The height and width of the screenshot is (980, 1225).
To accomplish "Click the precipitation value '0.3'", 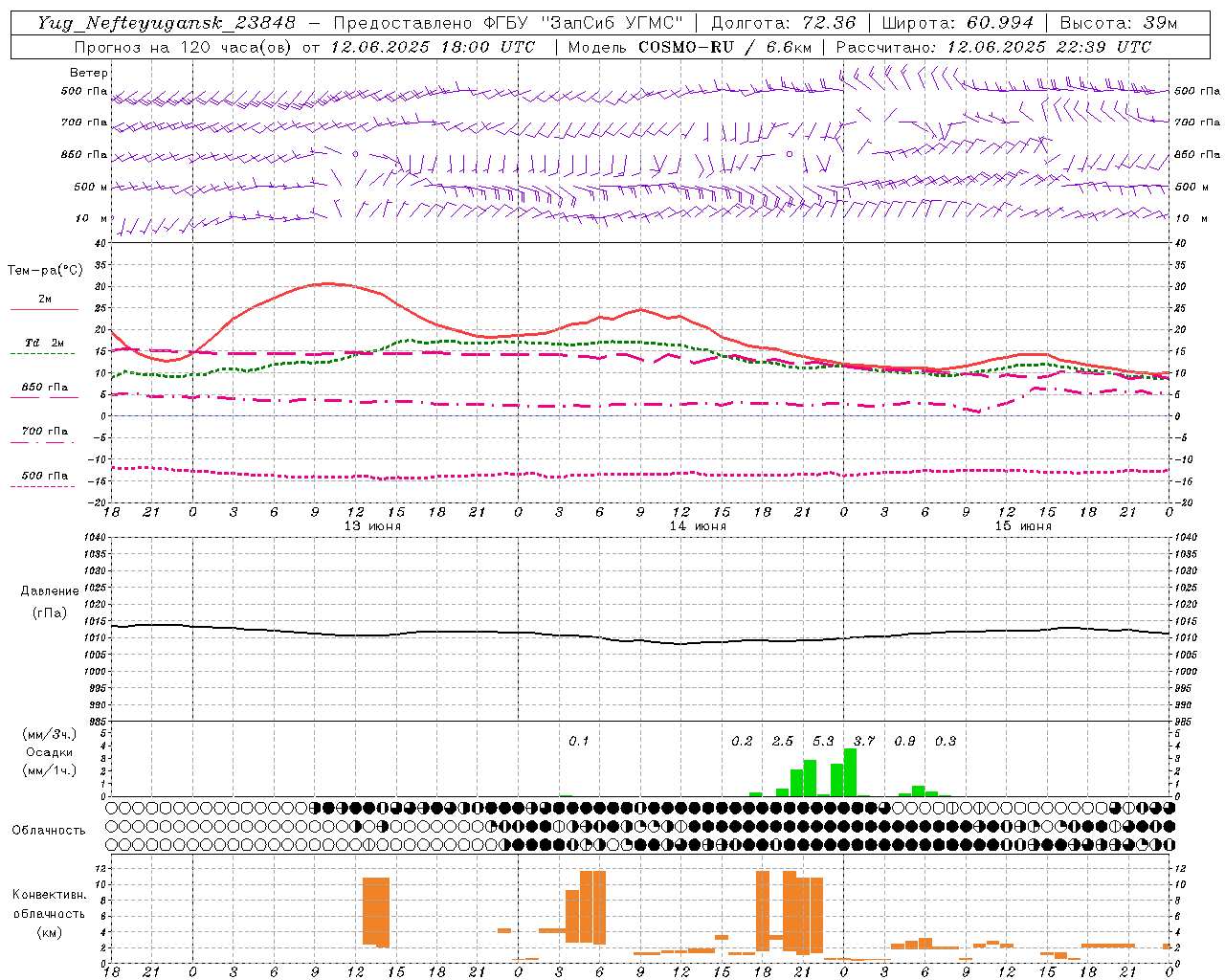I will coord(946,742).
